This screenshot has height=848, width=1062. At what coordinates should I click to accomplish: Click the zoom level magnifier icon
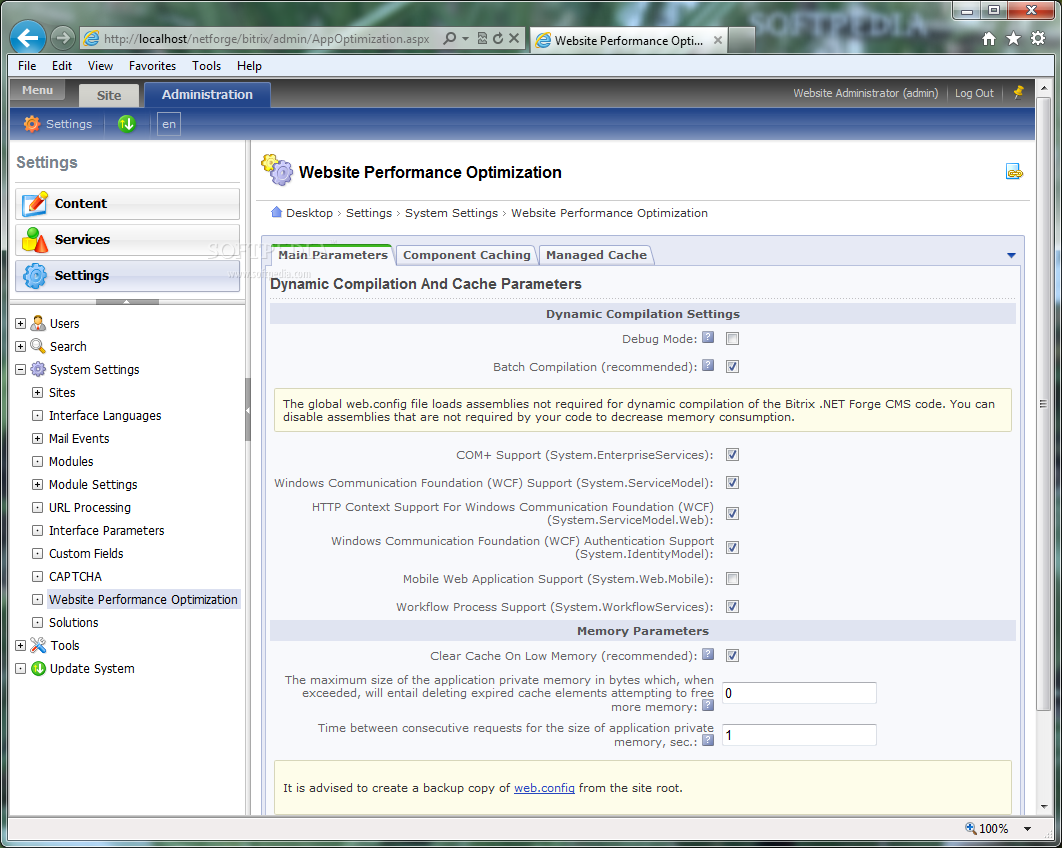pyautogui.click(x=971, y=828)
